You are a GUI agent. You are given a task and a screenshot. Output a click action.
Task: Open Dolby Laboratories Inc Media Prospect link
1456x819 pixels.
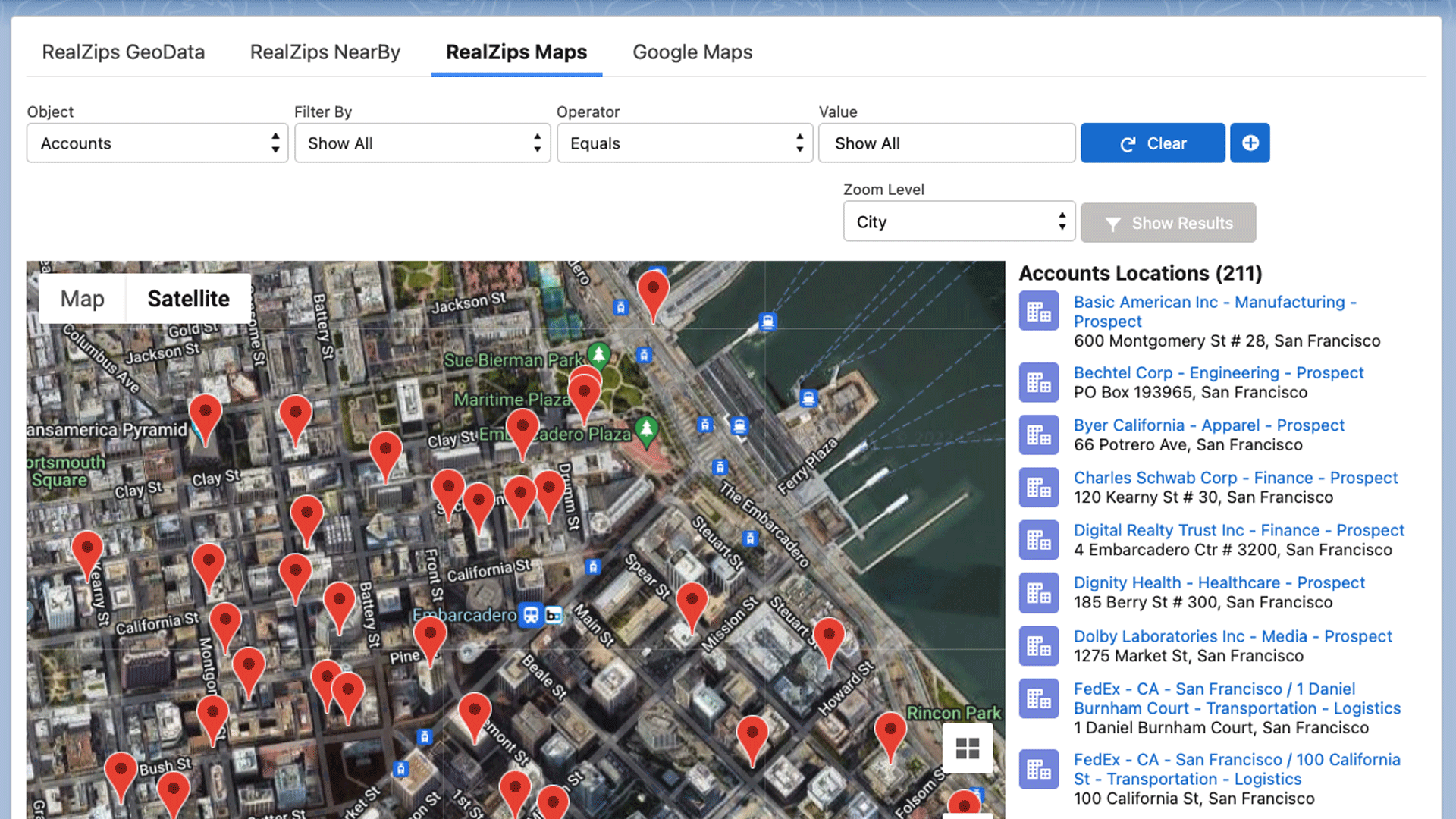(1232, 636)
